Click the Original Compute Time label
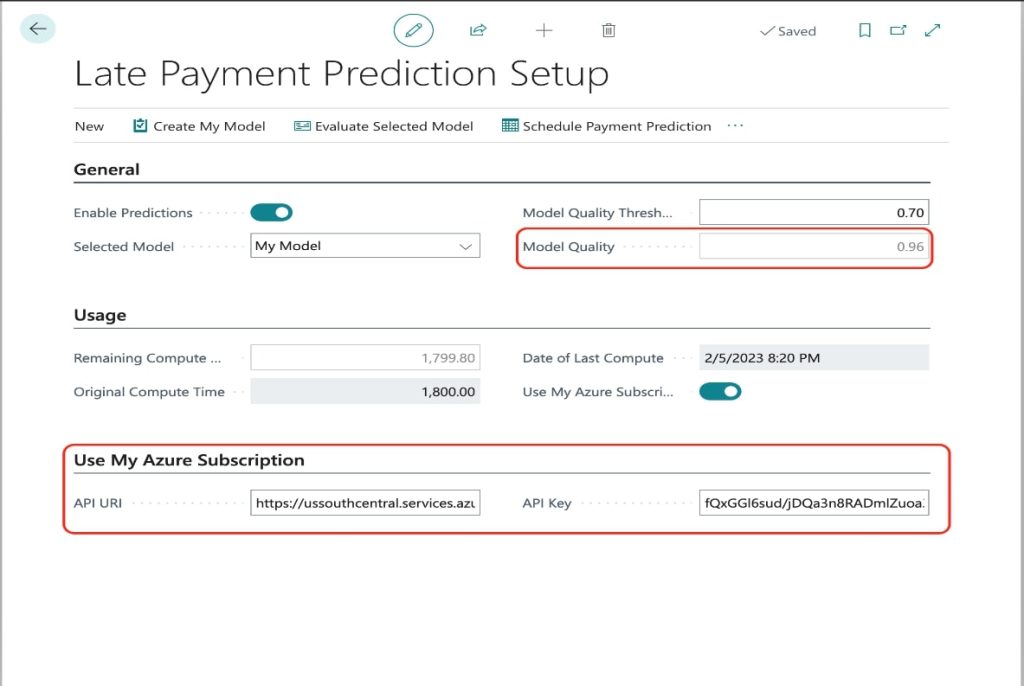The width and height of the screenshot is (1024, 686). pyautogui.click(x=149, y=392)
